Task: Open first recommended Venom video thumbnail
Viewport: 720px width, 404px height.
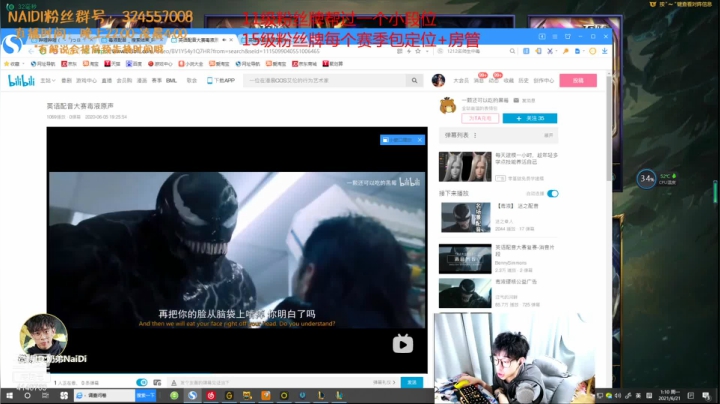Action: tap(466, 217)
